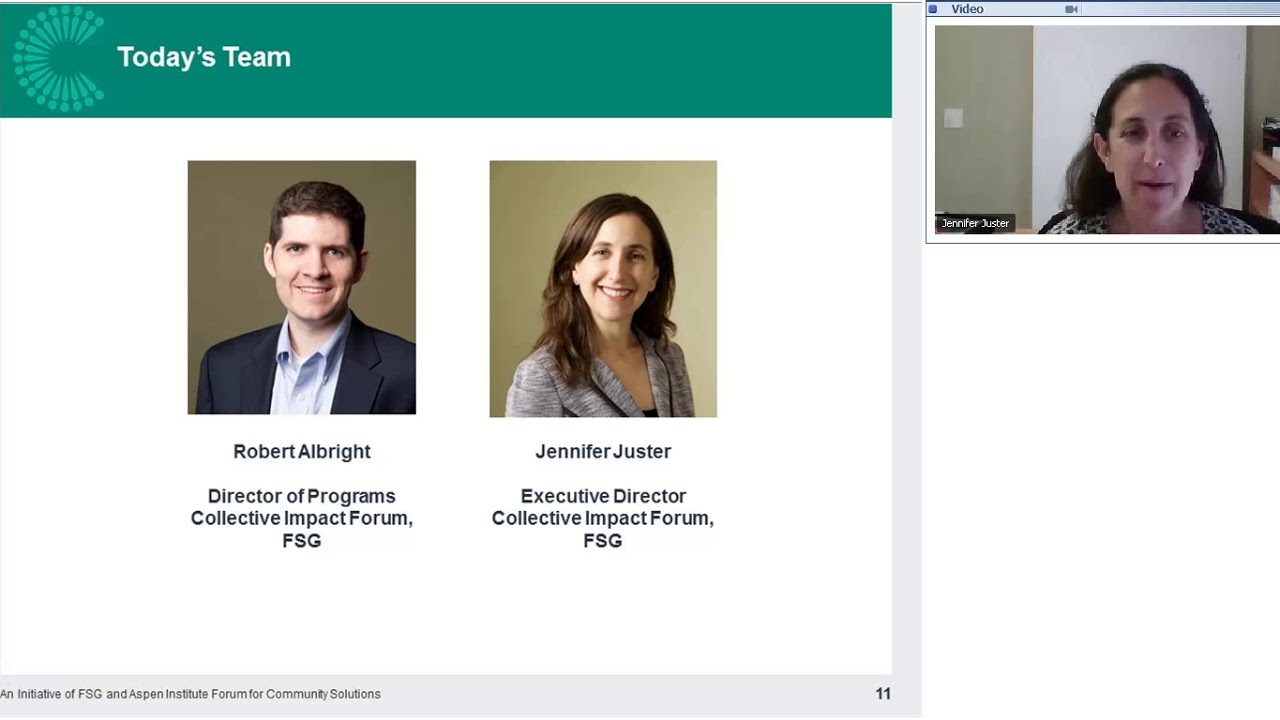The width and height of the screenshot is (1280, 720).
Task: Click the Jennifer Juster name label on video
Action: point(975,223)
